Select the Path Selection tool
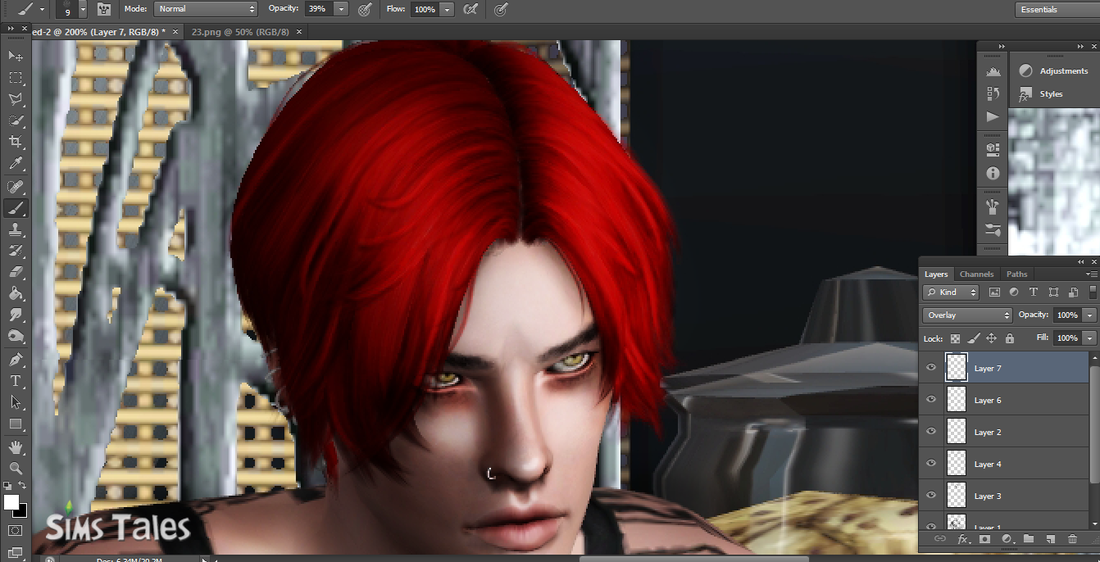Image resolution: width=1100 pixels, height=562 pixels. (15, 403)
